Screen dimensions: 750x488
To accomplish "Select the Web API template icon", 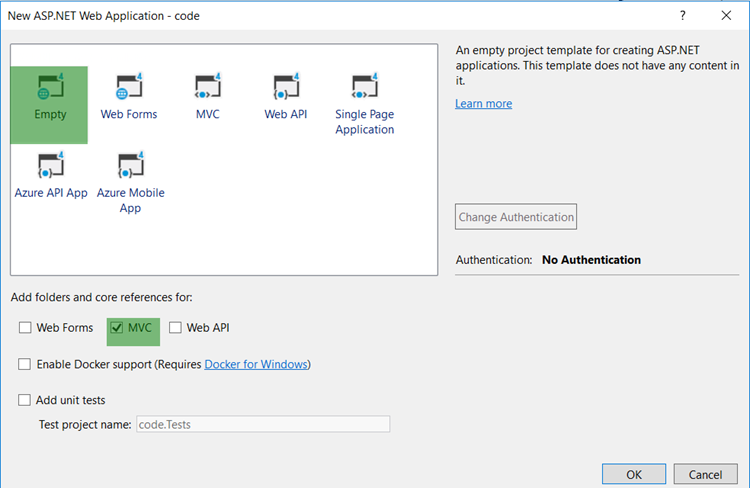I will tap(286, 87).
